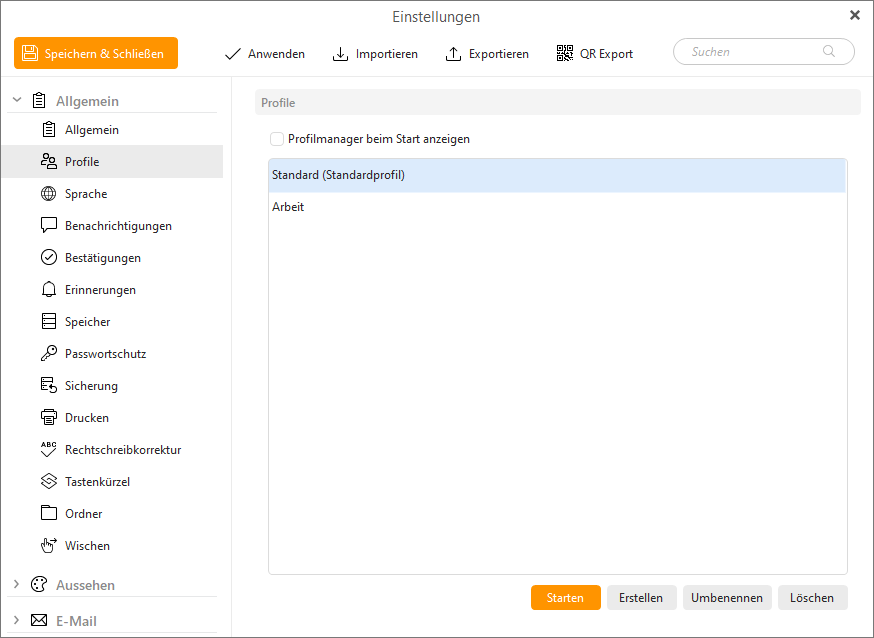Click Speichern & Schließen button
This screenshot has width=874, height=638.
(x=96, y=54)
